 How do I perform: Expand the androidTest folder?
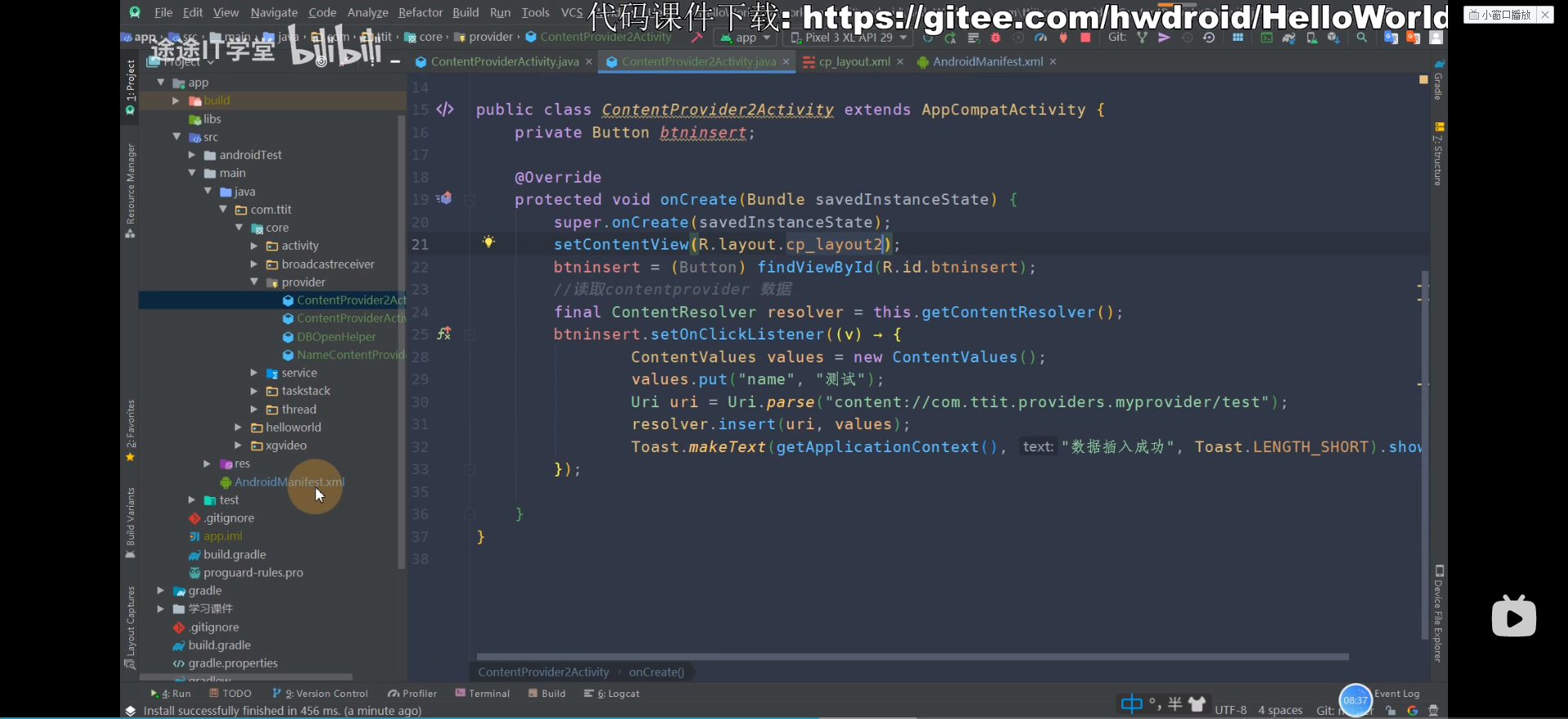192,155
